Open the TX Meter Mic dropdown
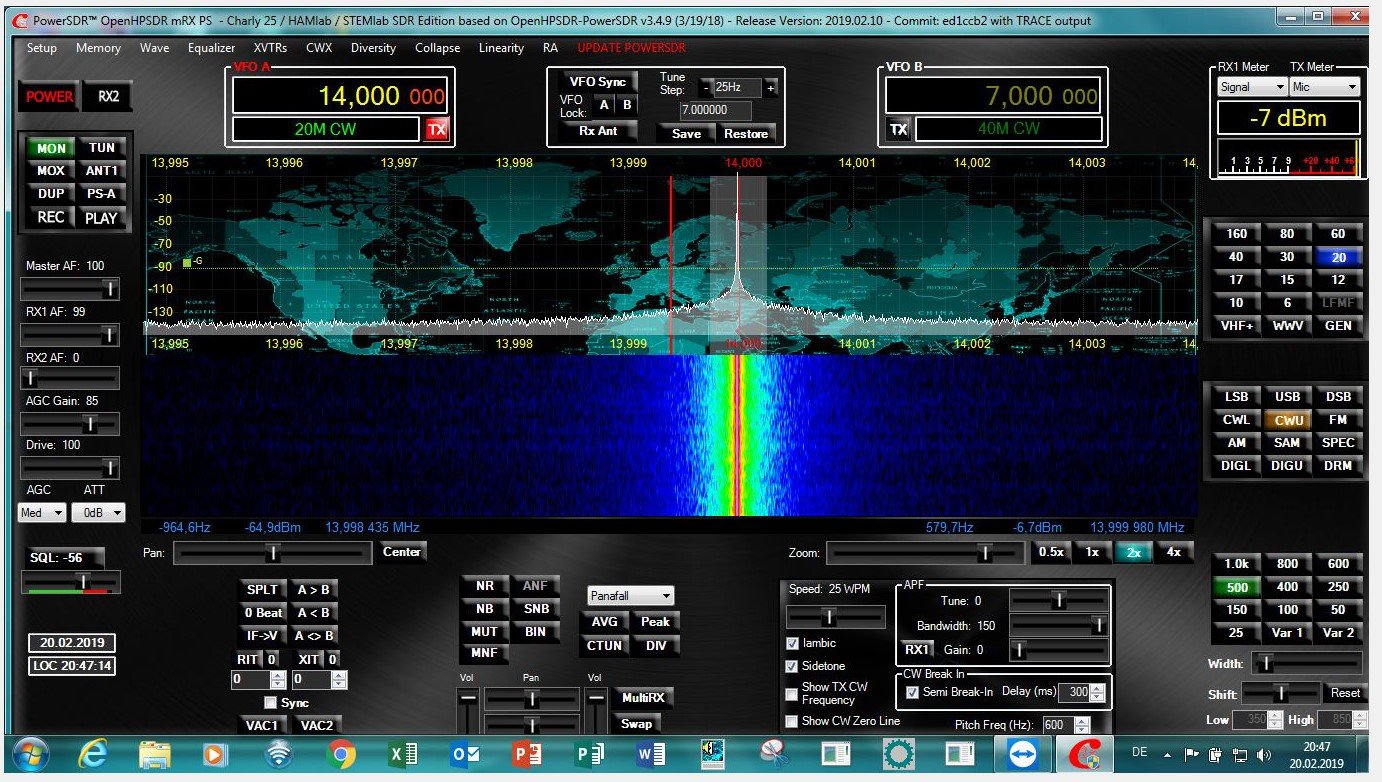Viewport: 1382px width, 782px height. (x=1325, y=87)
